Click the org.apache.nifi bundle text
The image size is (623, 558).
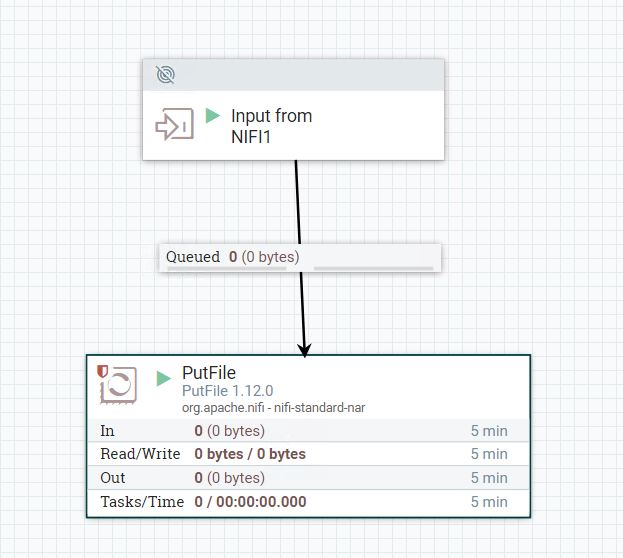point(273,408)
